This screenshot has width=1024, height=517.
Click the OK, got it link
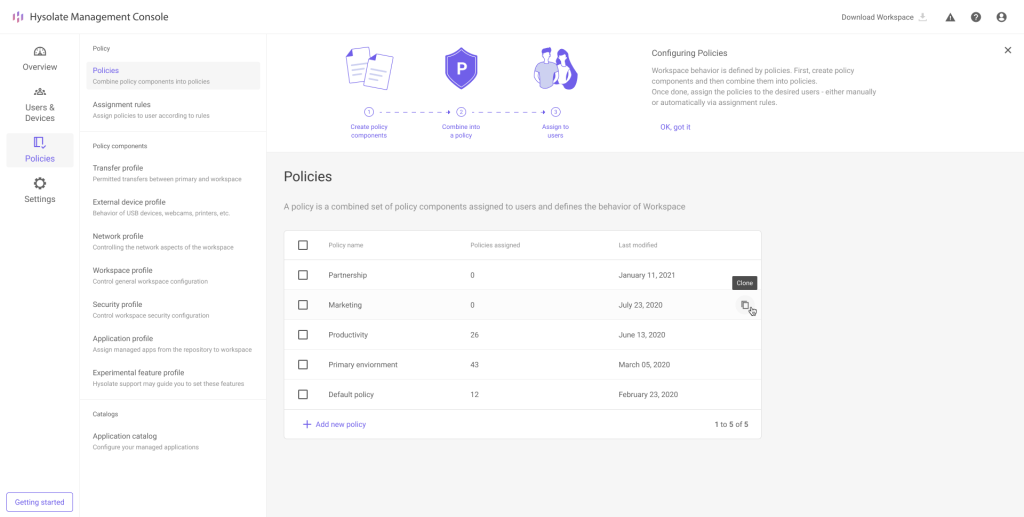pyautogui.click(x=675, y=127)
